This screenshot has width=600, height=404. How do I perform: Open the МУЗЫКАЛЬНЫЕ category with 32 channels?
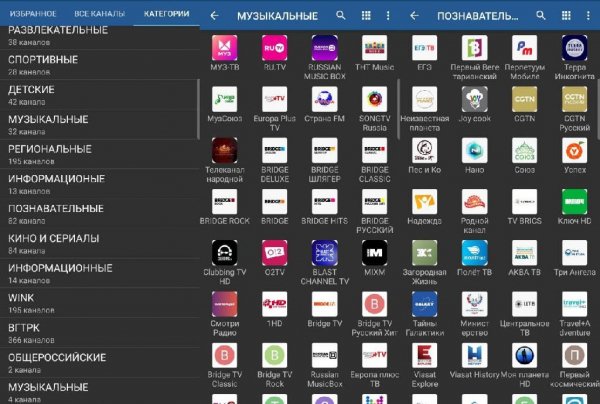click(x=99, y=125)
